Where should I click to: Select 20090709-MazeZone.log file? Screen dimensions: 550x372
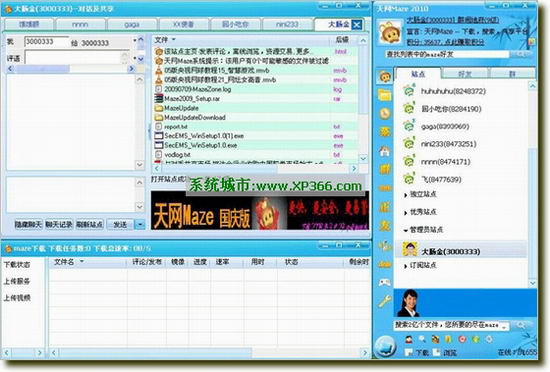tap(193, 89)
